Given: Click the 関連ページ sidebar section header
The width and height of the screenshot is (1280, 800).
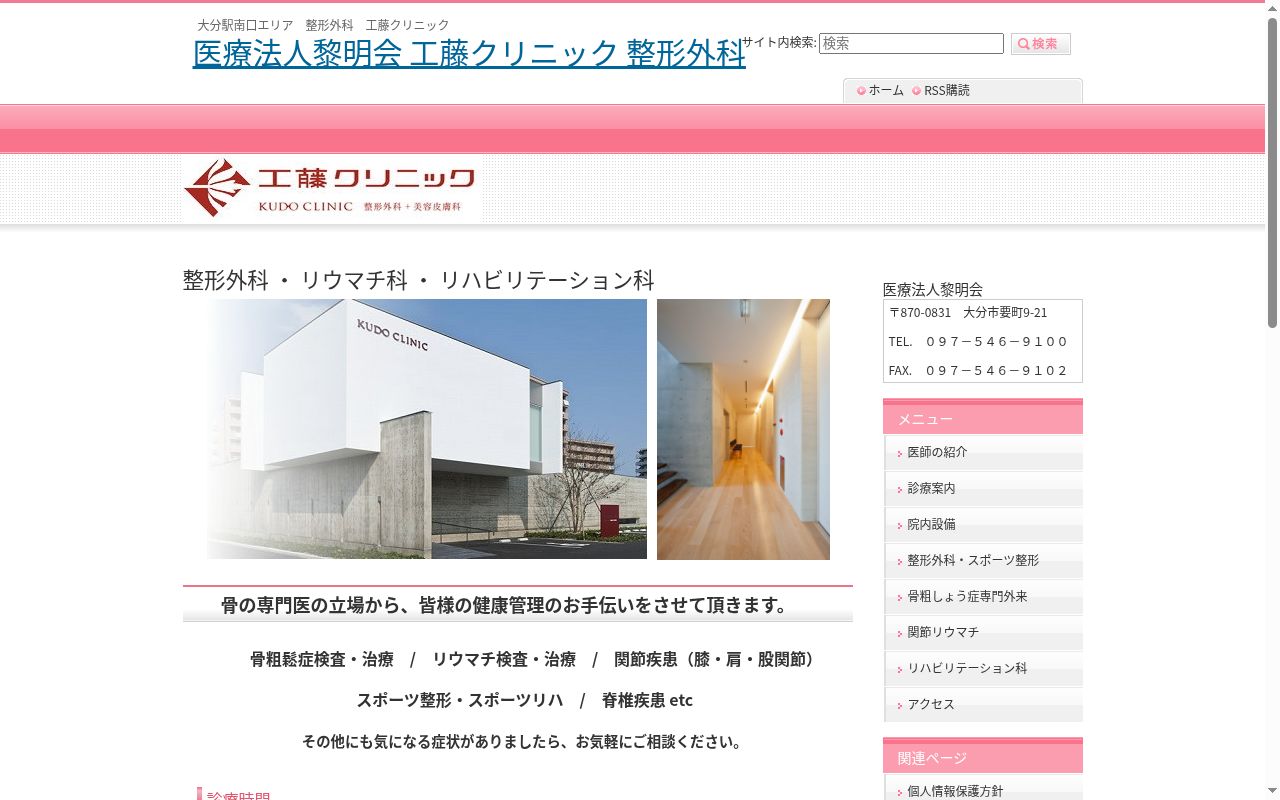Looking at the screenshot, I should [x=983, y=756].
